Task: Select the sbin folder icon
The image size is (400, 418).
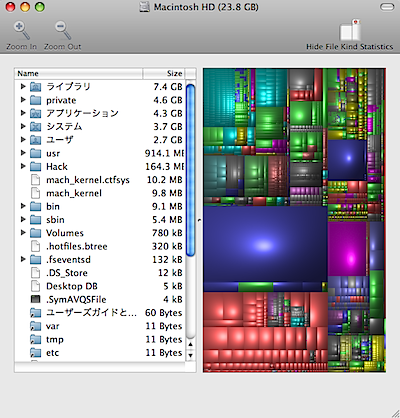Action: (x=35, y=220)
